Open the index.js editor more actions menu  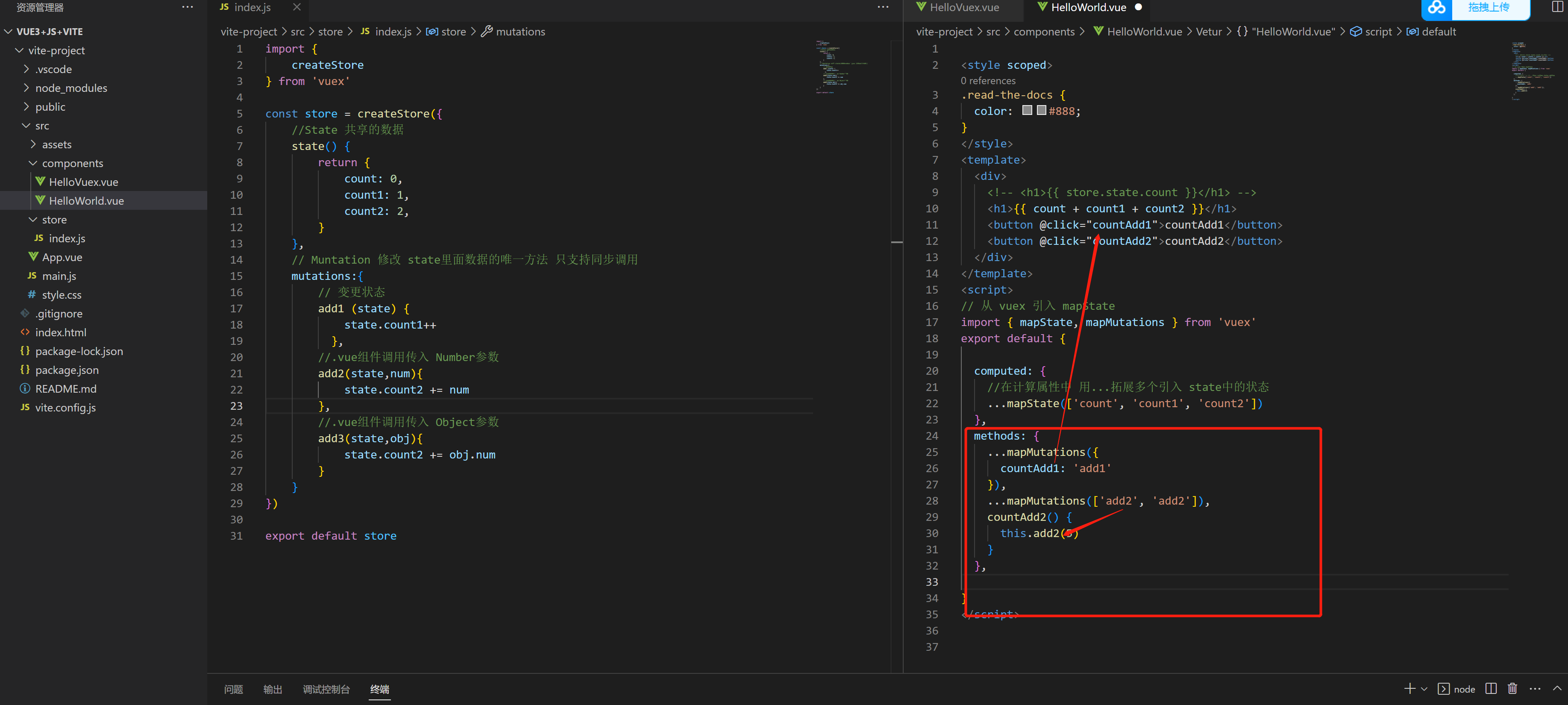[x=883, y=7]
